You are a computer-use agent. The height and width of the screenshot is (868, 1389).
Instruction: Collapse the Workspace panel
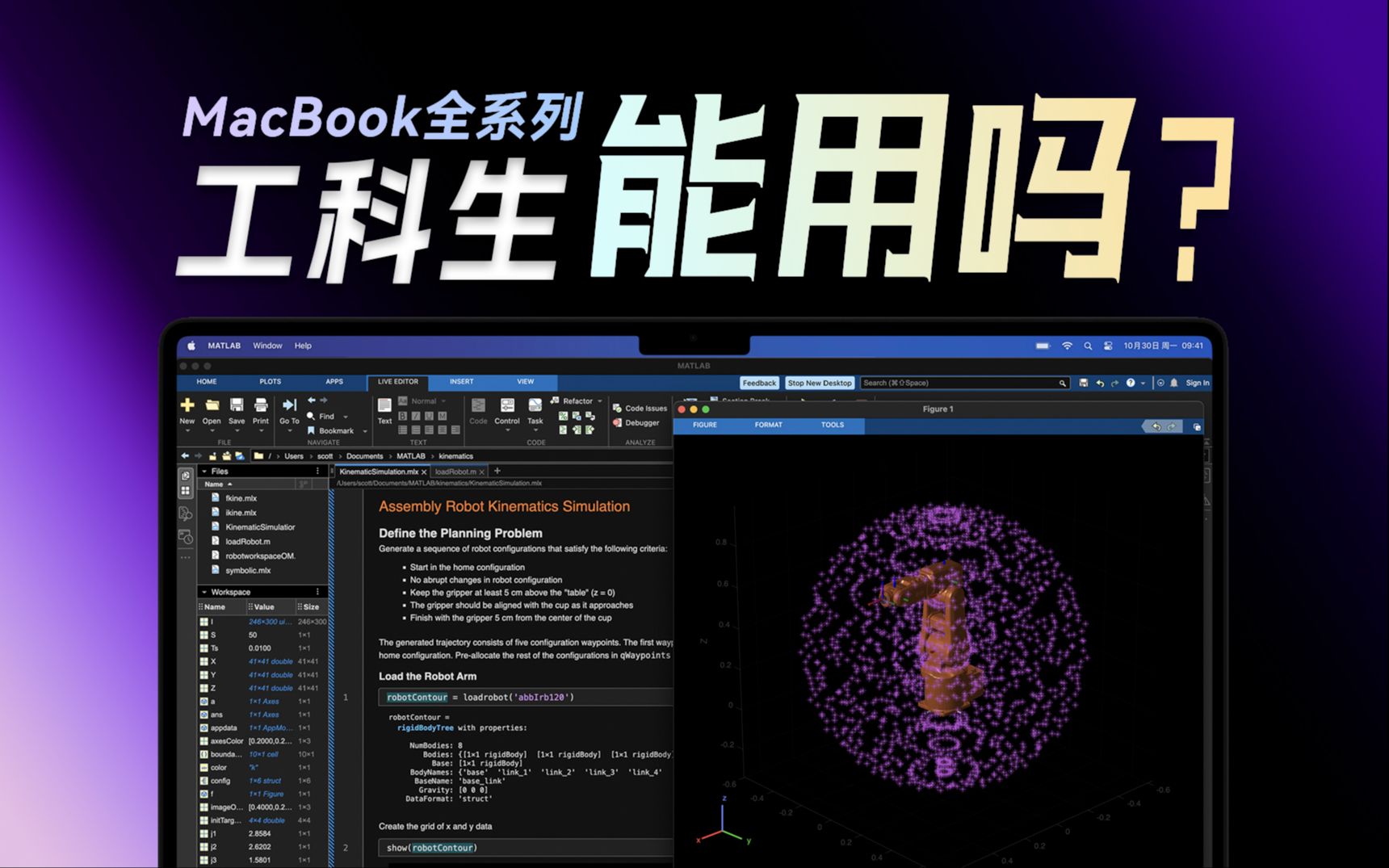tap(204, 592)
